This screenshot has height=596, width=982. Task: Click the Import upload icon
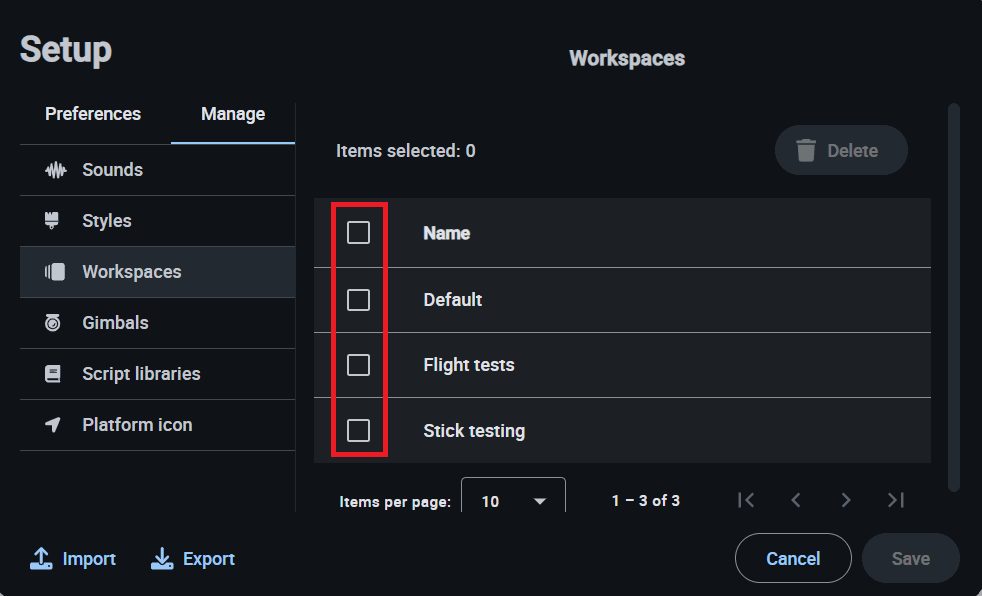[x=41, y=559]
